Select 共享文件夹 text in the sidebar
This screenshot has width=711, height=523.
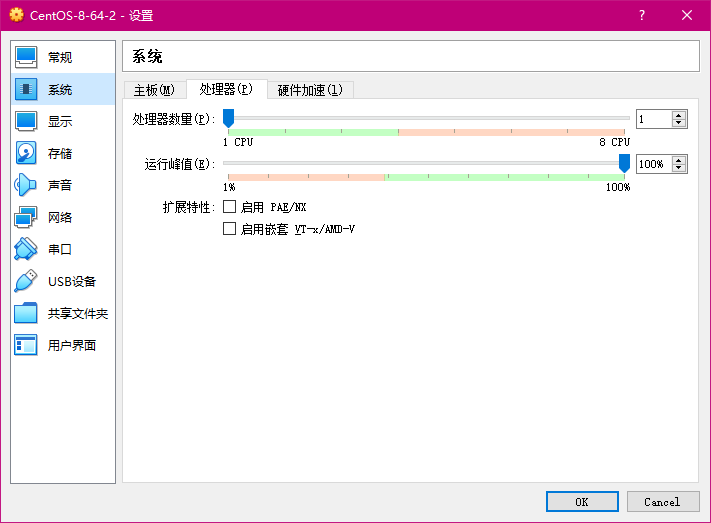pos(78,313)
